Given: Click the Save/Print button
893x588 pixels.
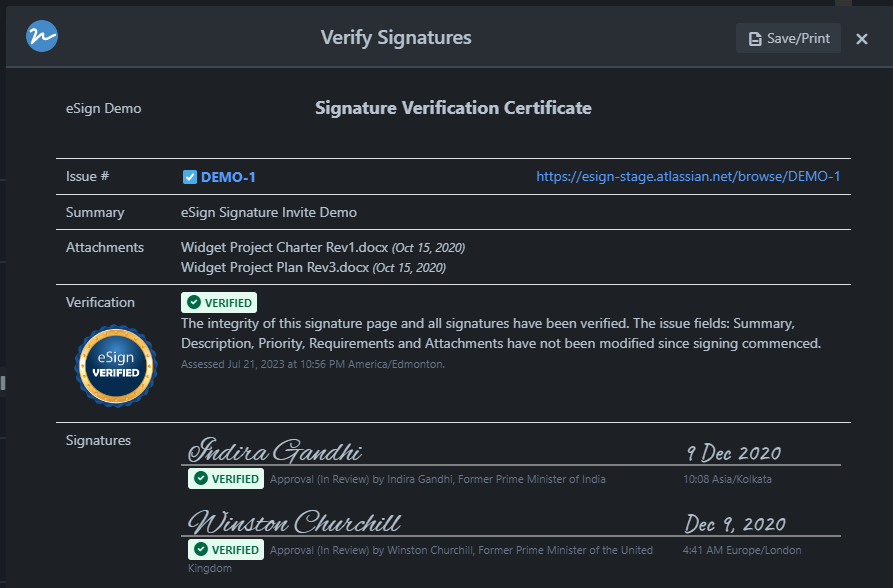Looking at the screenshot, I should tap(788, 38).
